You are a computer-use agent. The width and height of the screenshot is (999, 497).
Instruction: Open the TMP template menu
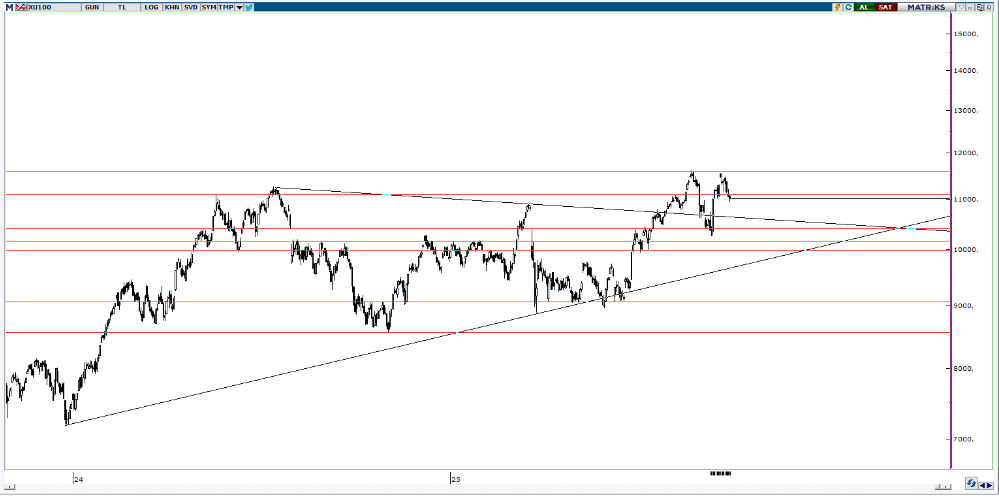click(226, 7)
